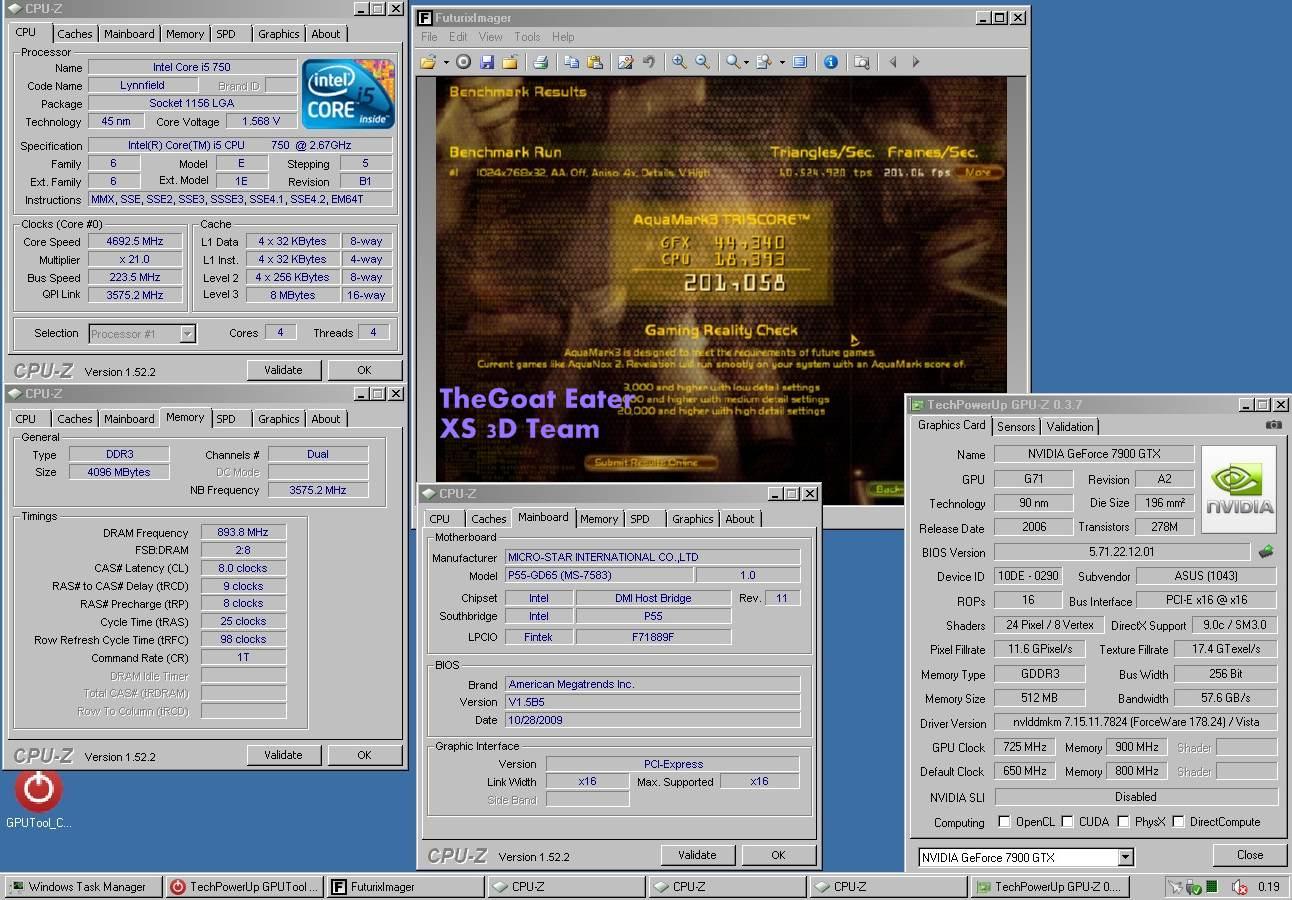1292x900 pixels.
Task: Click the Undo arrow icon in FuturixImager
Action: coord(649,62)
